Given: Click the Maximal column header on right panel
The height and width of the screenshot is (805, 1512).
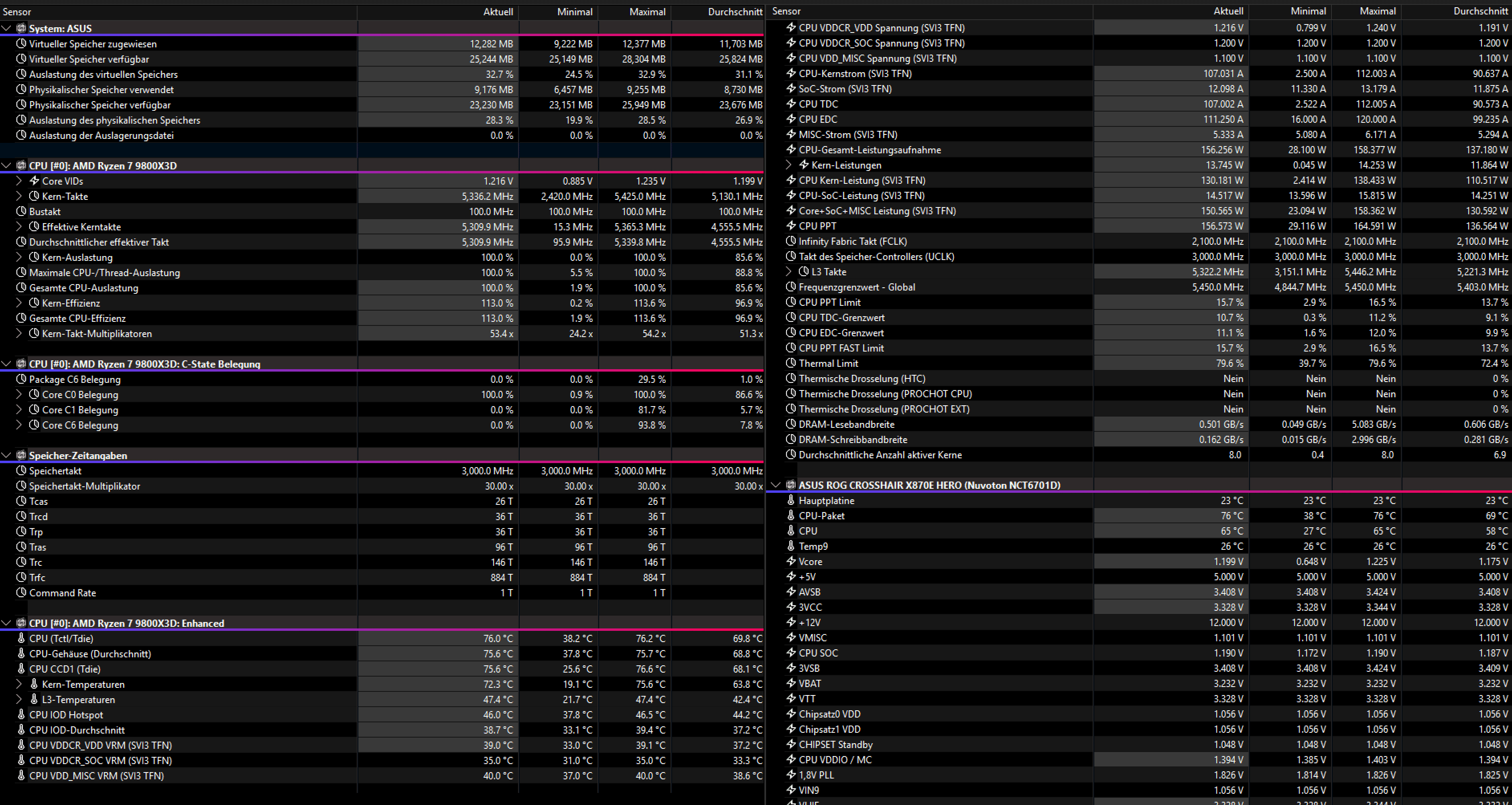Looking at the screenshot, I should point(1377,11).
